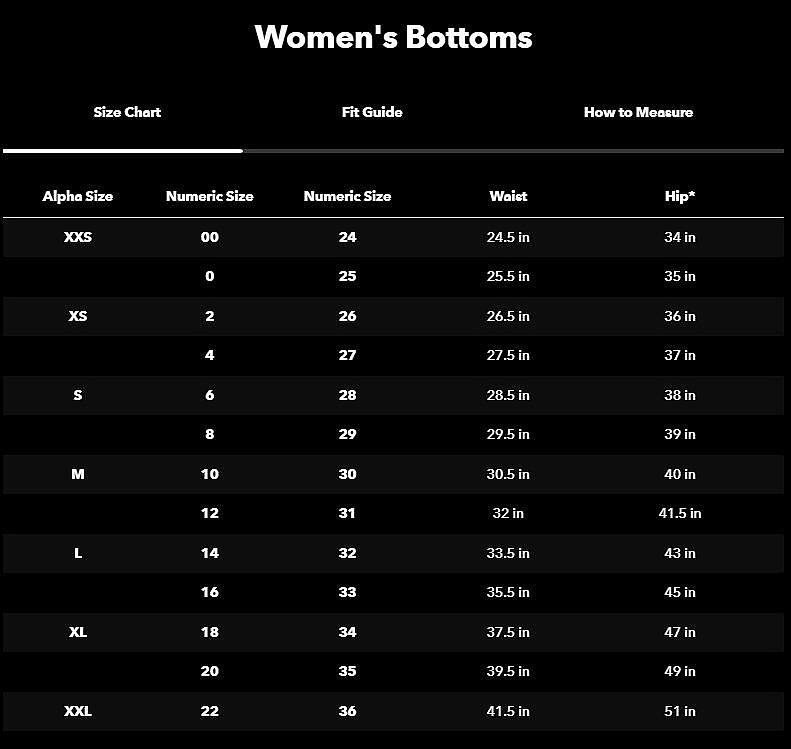Click the 24.5 in waist value

[x=508, y=237]
